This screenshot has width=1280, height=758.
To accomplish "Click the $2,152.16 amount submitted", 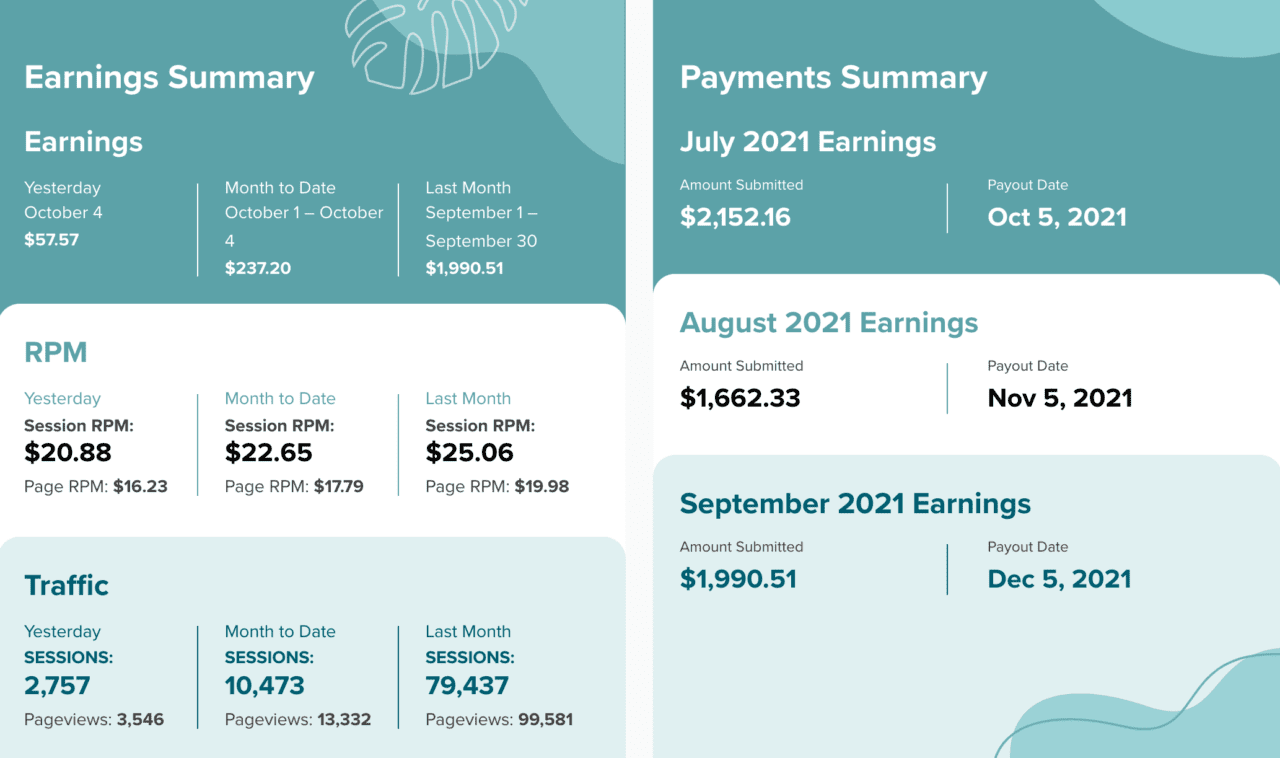I will pos(735,217).
